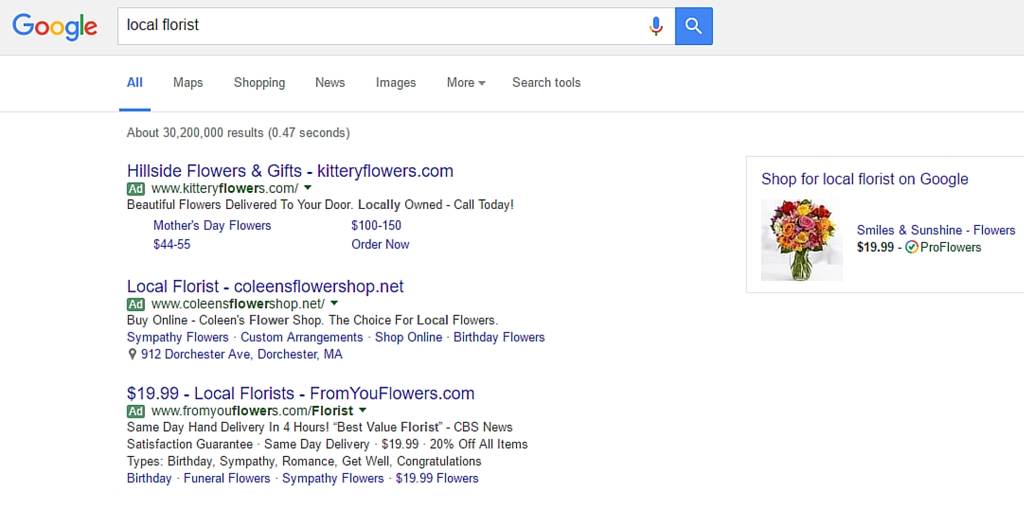Open the $100-150 sitelink
The width and height of the screenshot is (1024, 512).
point(376,226)
